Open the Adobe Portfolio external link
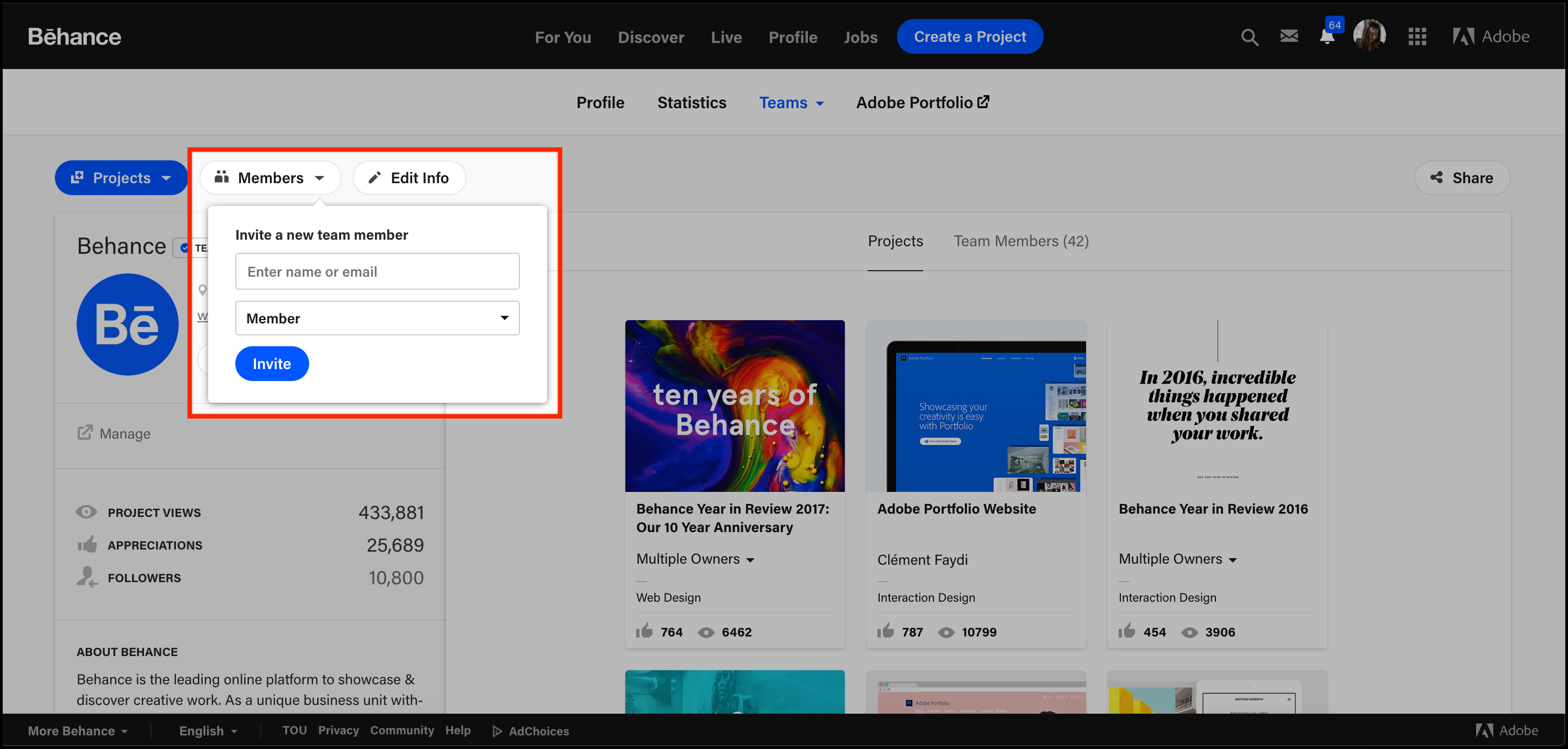The image size is (1568, 749). [x=923, y=102]
